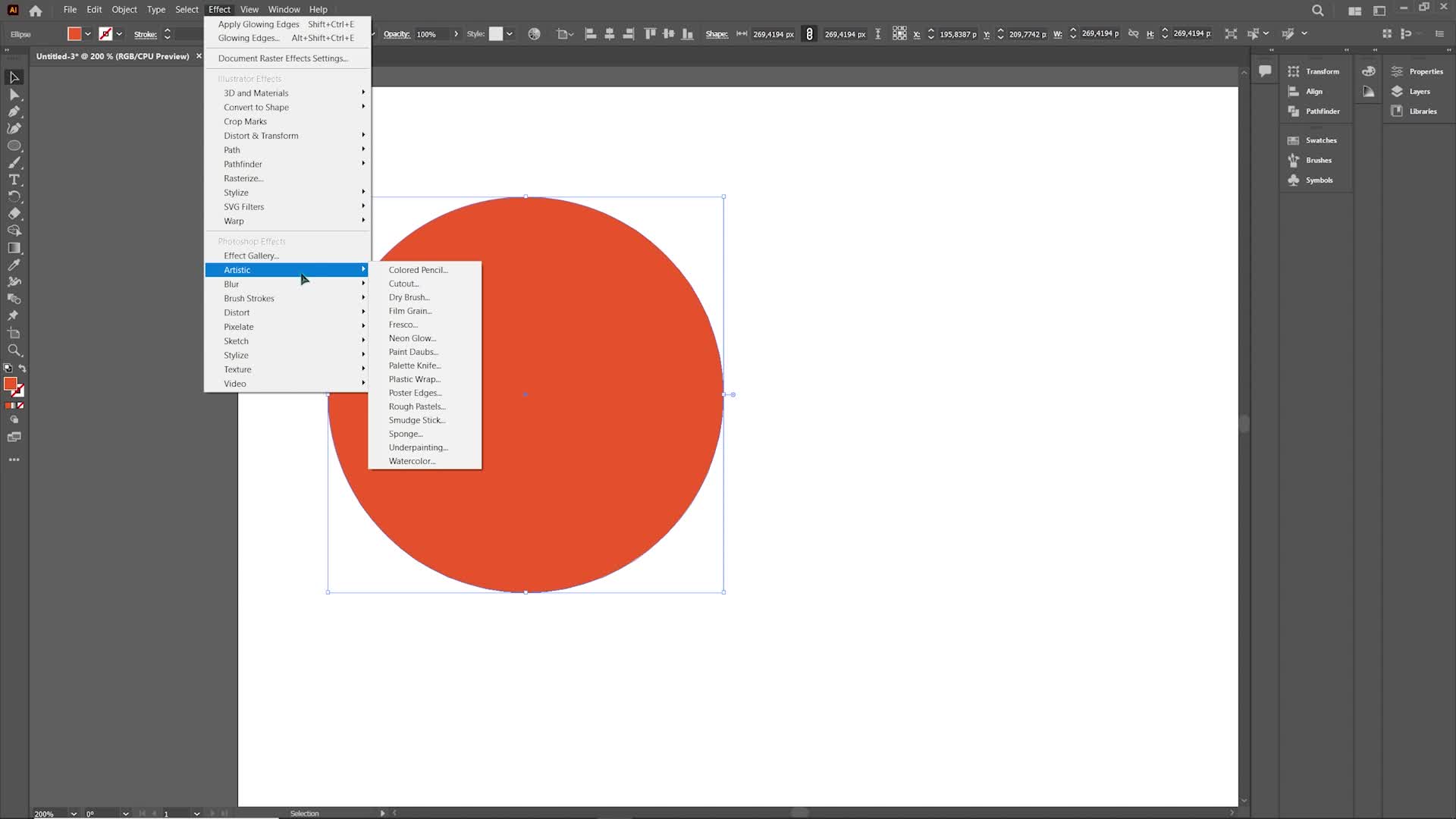Select the Eyedropper tool

14,265
